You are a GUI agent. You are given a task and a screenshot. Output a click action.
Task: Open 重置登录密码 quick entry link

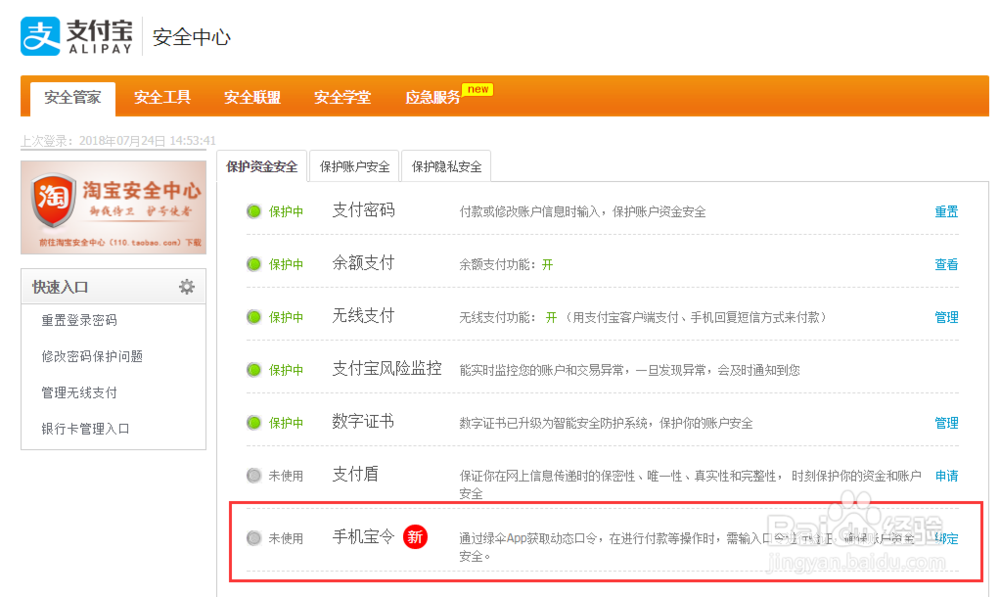[79, 321]
